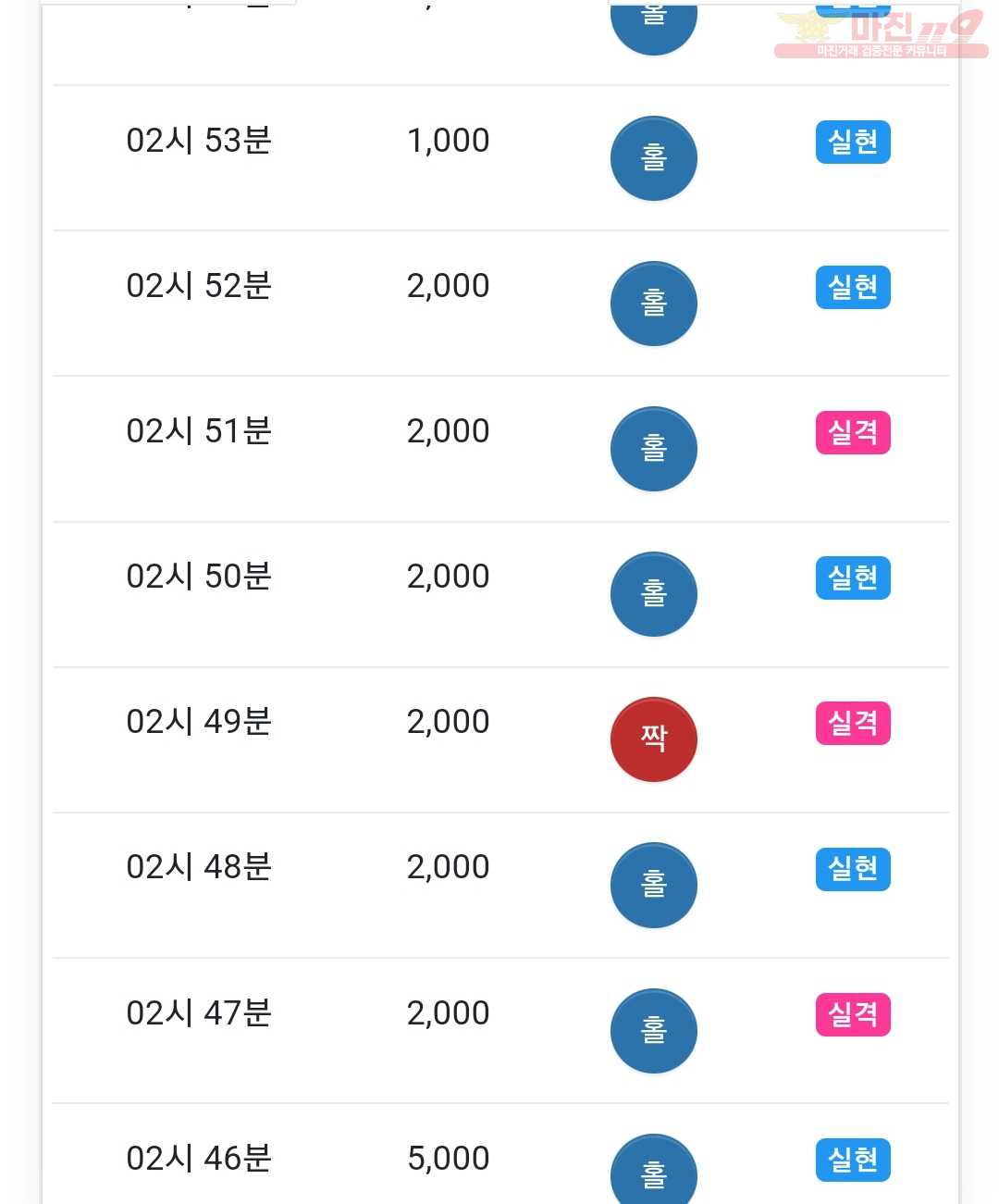Click the blue 홀 circle for 02시 48분
This screenshot has width=999, height=1204.
coord(653,885)
